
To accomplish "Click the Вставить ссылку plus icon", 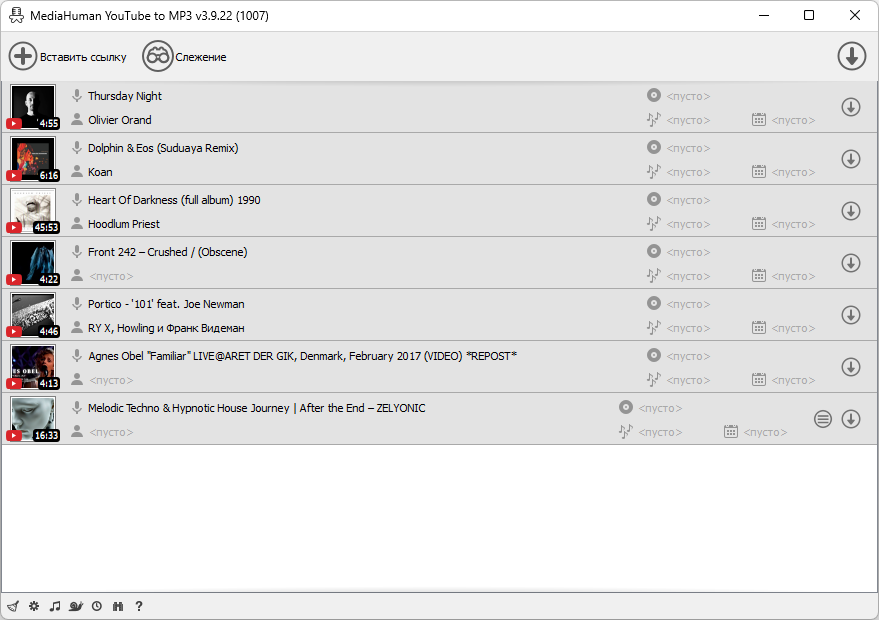I will point(22,57).
